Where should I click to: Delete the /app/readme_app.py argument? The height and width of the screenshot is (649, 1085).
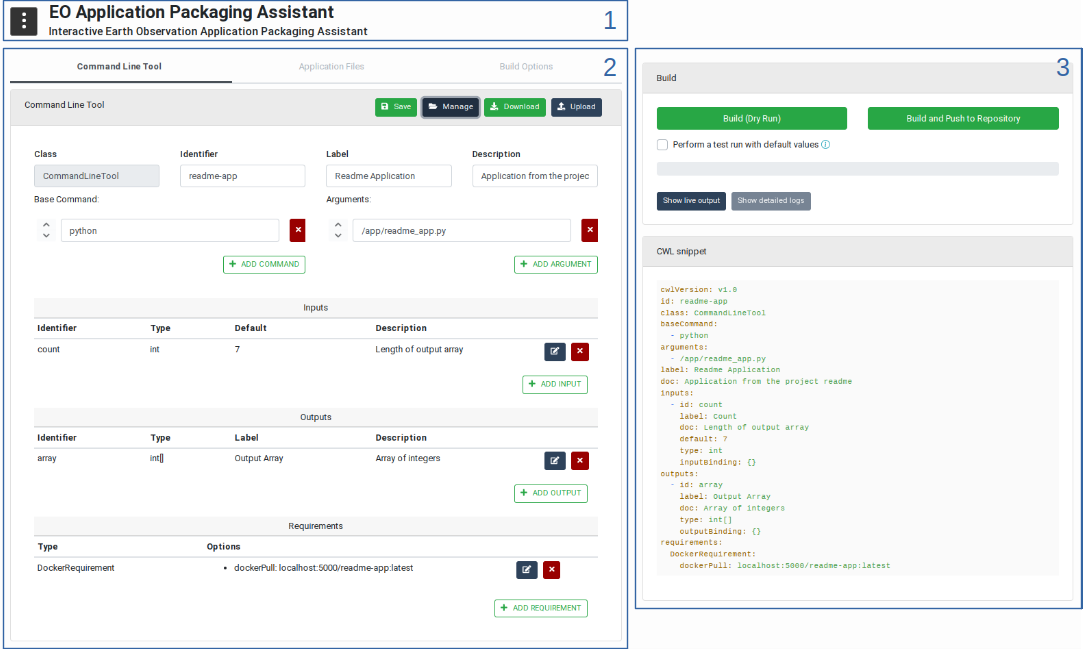pos(590,230)
